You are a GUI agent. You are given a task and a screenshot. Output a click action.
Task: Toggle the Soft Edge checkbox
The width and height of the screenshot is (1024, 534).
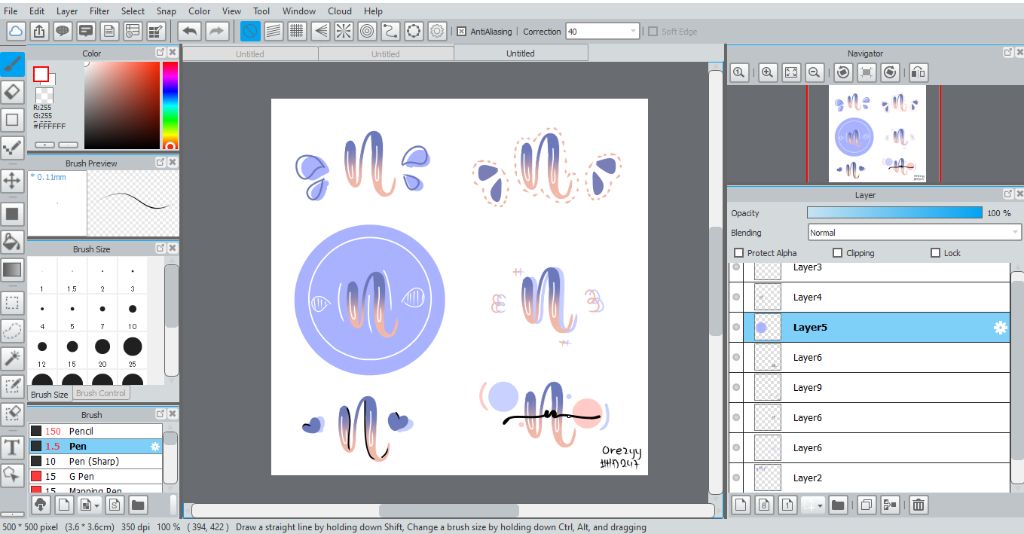tap(652, 31)
